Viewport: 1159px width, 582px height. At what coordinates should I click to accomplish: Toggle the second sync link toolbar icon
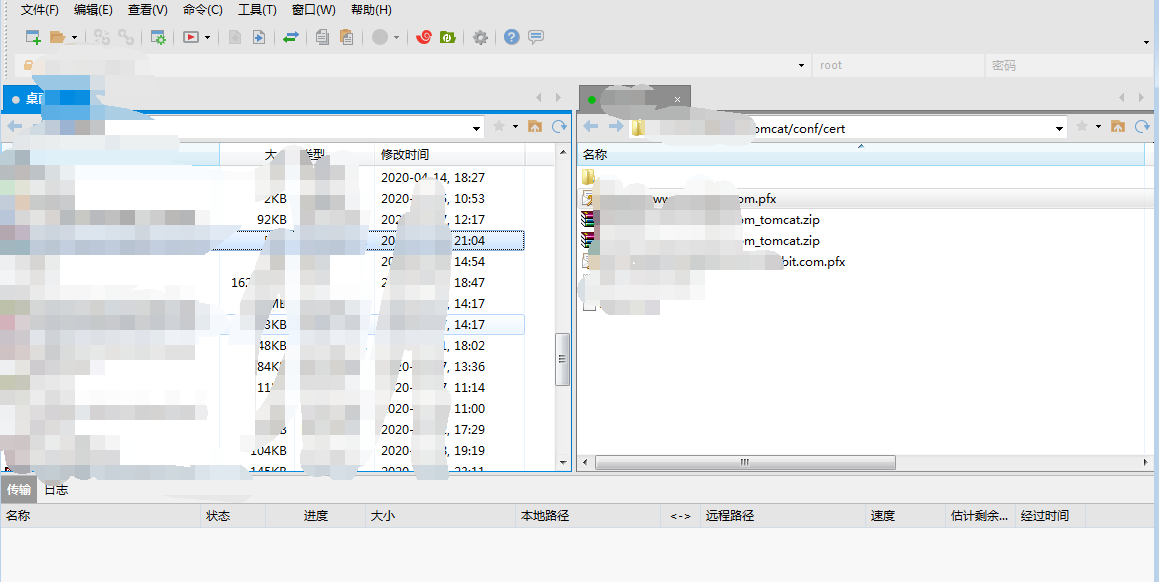[126, 37]
